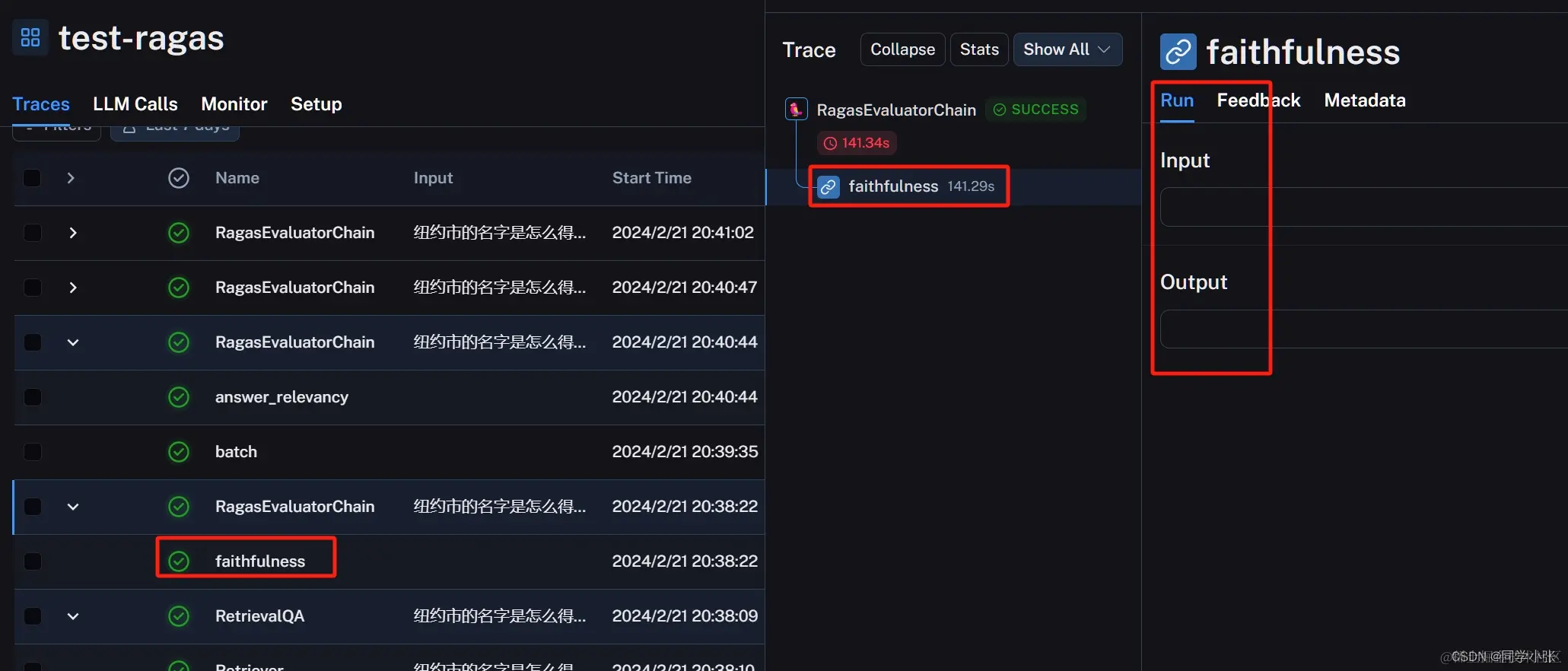Screen dimensions: 1568x671
Task: Open the answer_relevancy run
Action: tap(281, 397)
